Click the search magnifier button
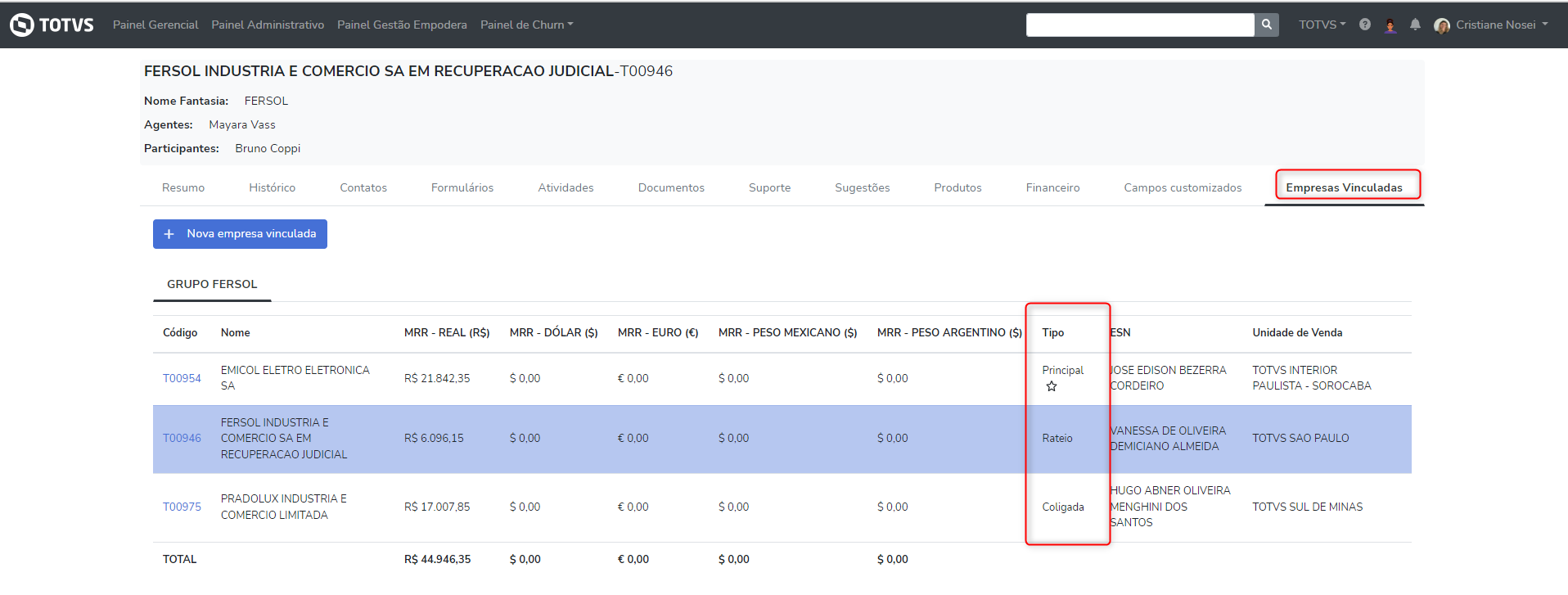1568x595 pixels. pyautogui.click(x=1267, y=25)
